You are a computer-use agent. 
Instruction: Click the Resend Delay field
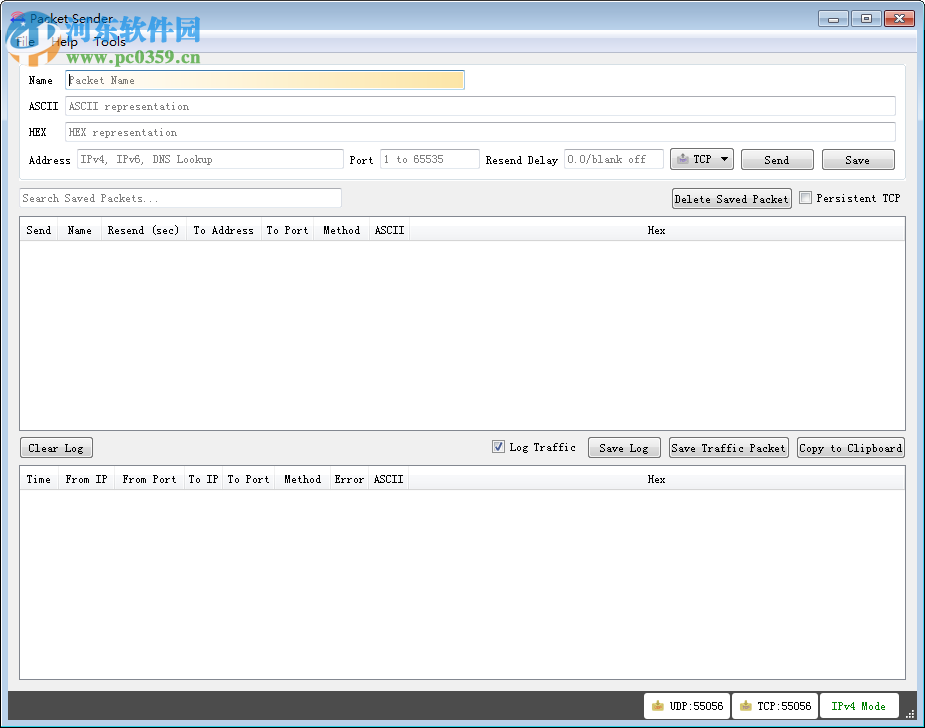click(x=614, y=159)
